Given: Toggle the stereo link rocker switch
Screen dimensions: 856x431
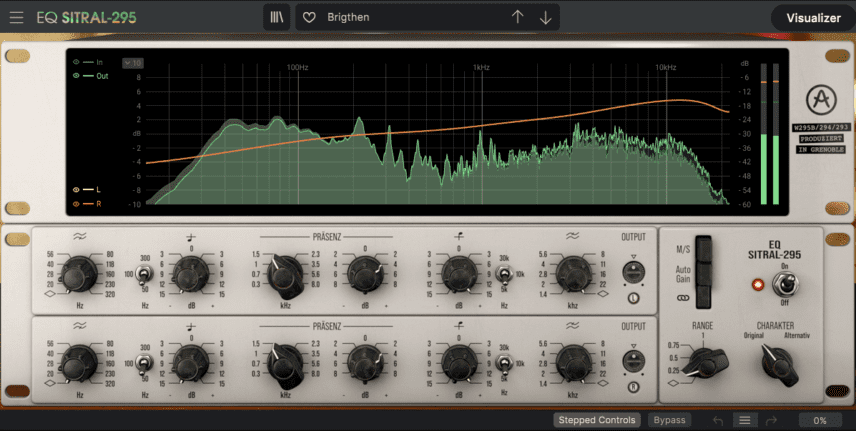Looking at the screenshot, I should coord(704,298).
